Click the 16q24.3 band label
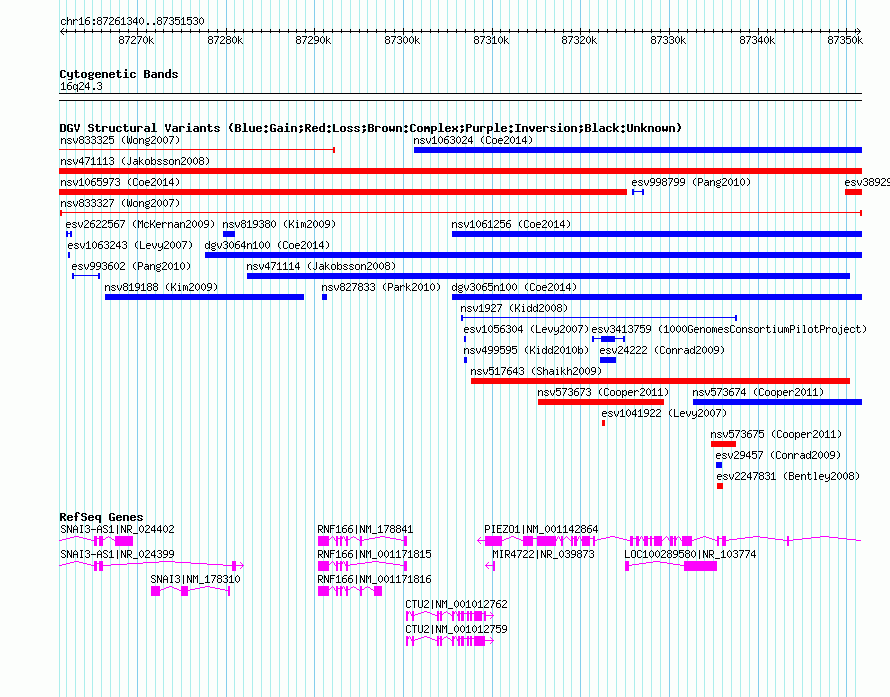 (x=81, y=86)
